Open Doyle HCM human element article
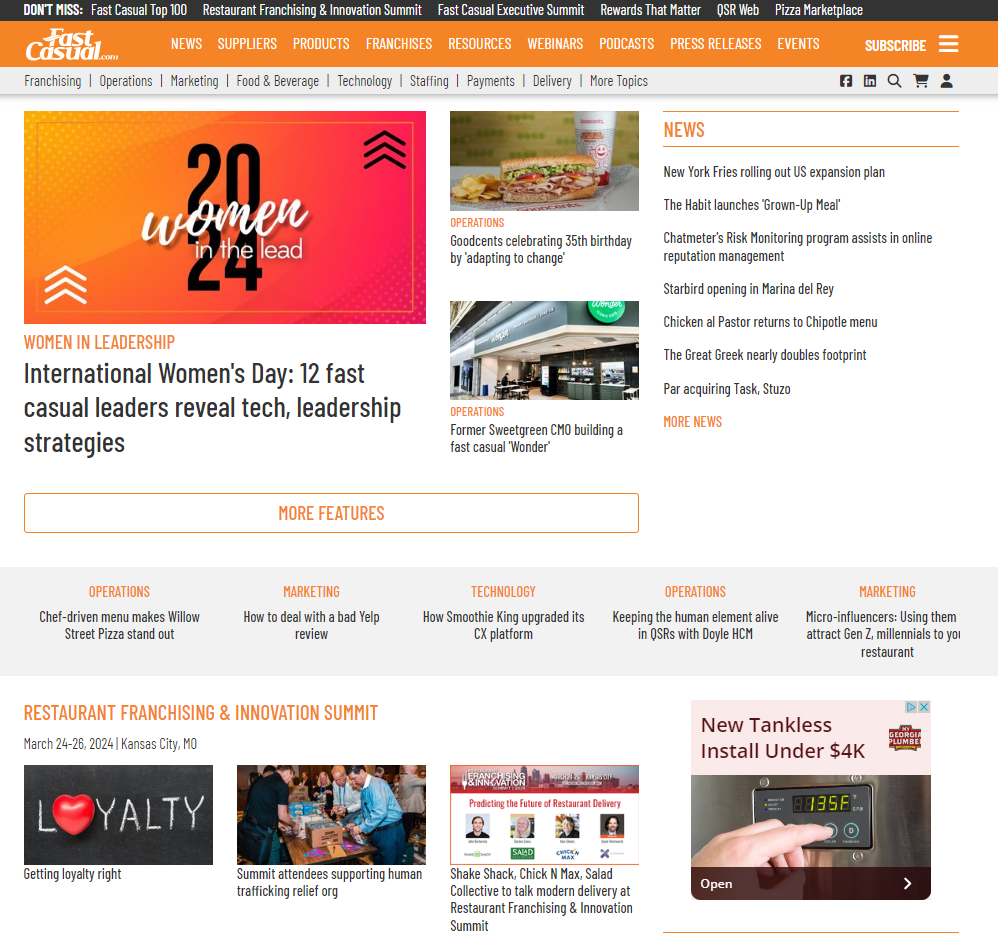The image size is (998, 938). (695, 626)
